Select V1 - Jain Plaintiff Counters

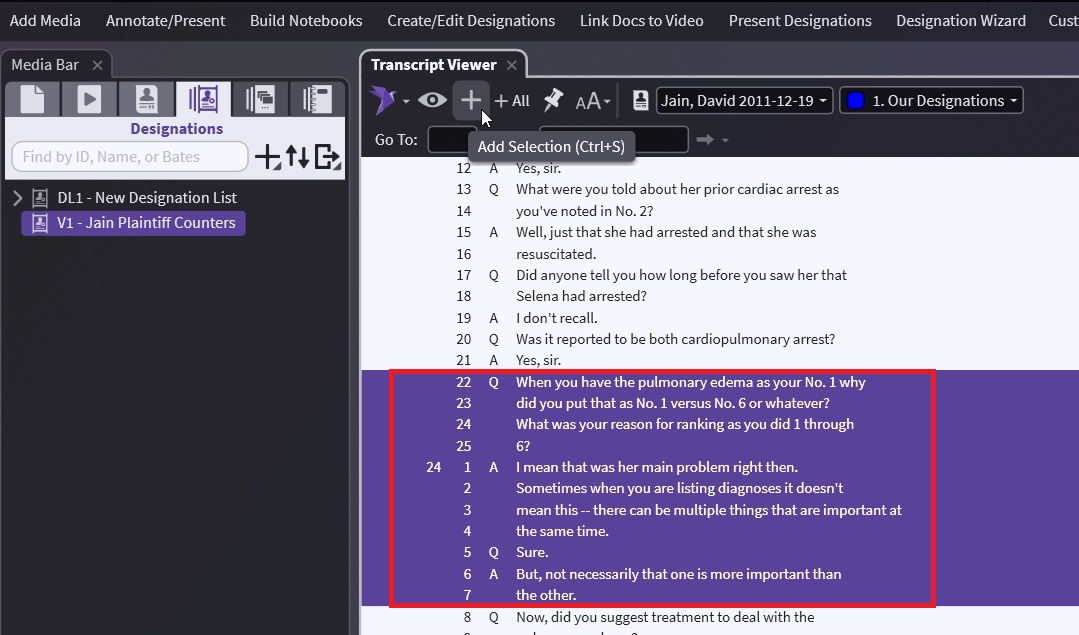pos(146,223)
